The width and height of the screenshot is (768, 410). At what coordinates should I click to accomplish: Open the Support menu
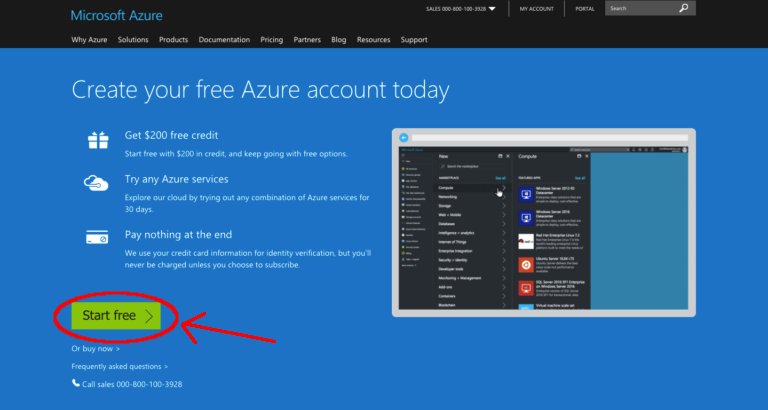414,40
